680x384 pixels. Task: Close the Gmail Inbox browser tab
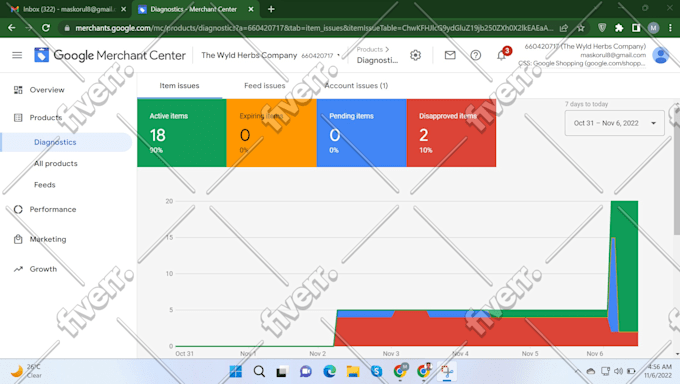click(x=124, y=9)
